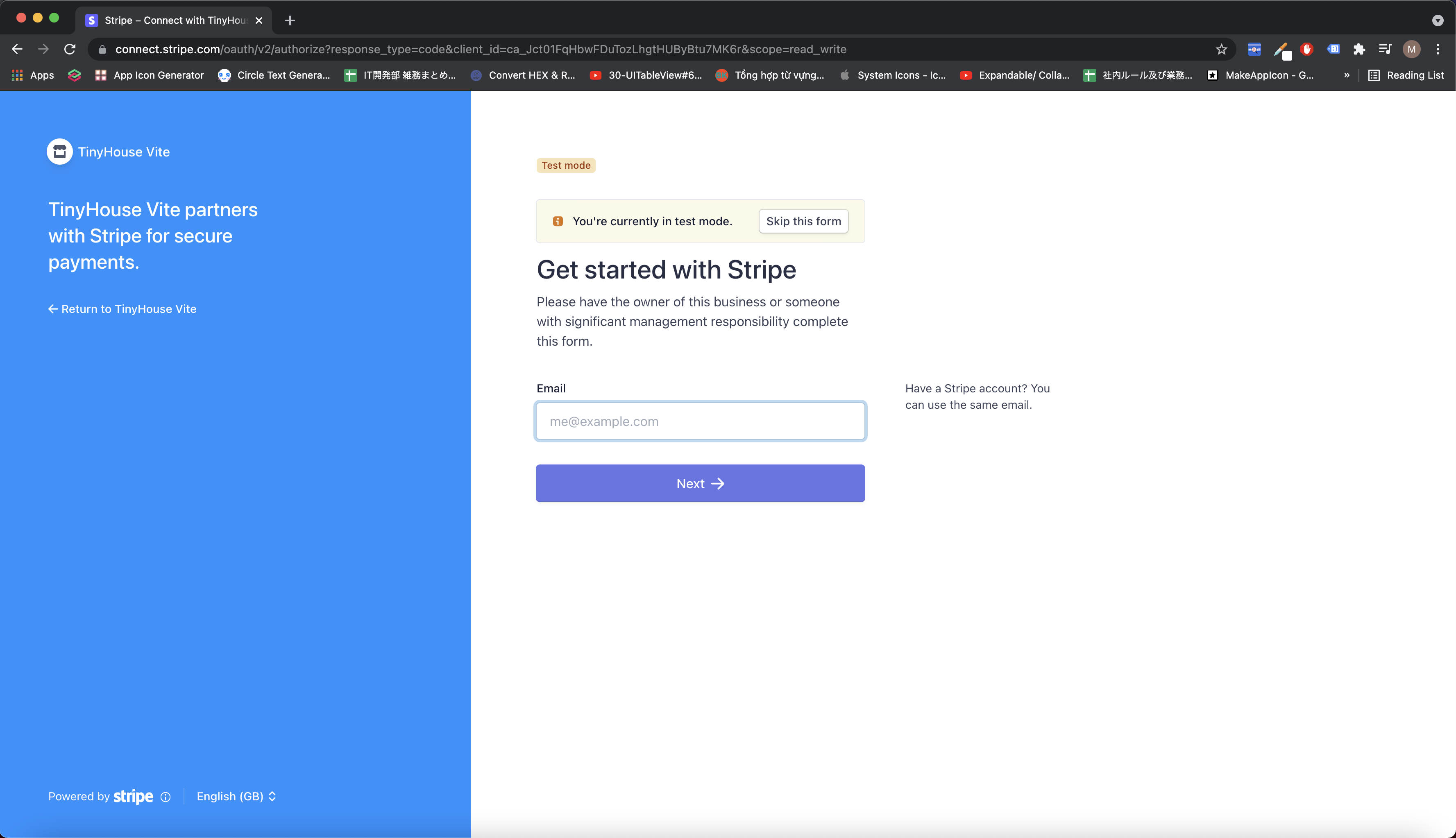Type email in the email input field

(x=700, y=420)
